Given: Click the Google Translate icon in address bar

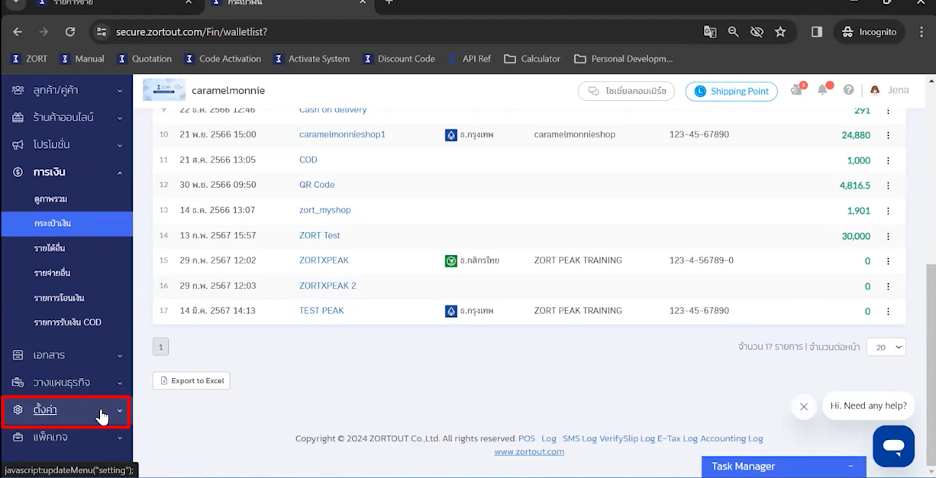Looking at the screenshot, I should pos(710,32).
